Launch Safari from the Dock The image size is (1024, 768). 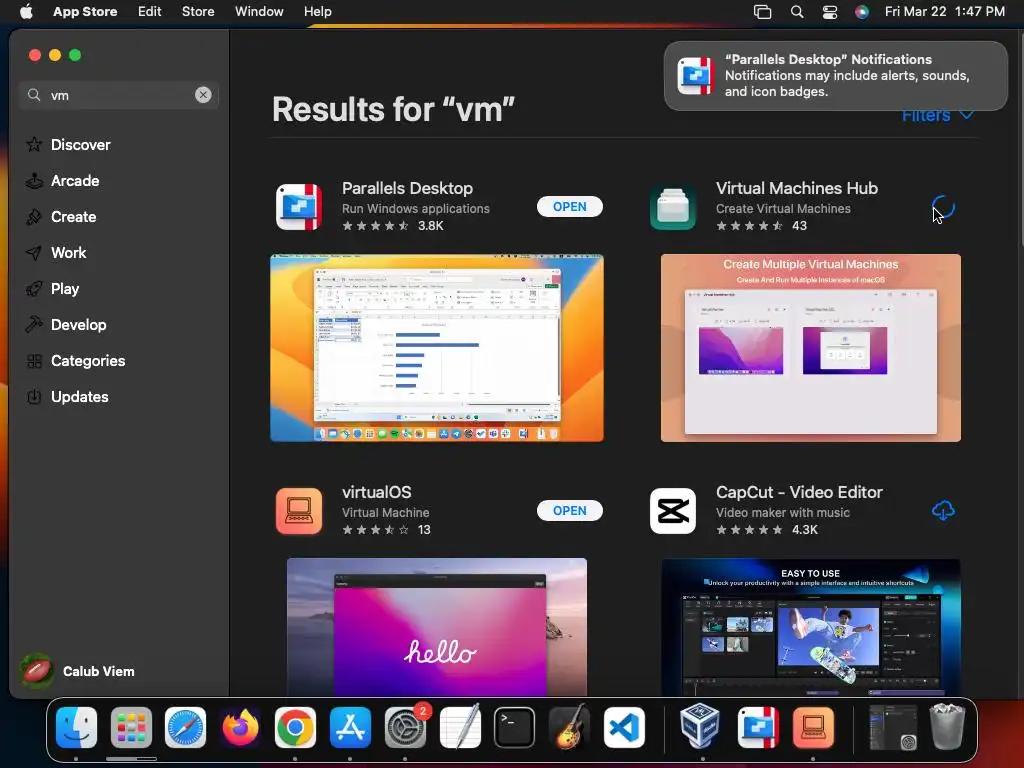tap(185, 727)
